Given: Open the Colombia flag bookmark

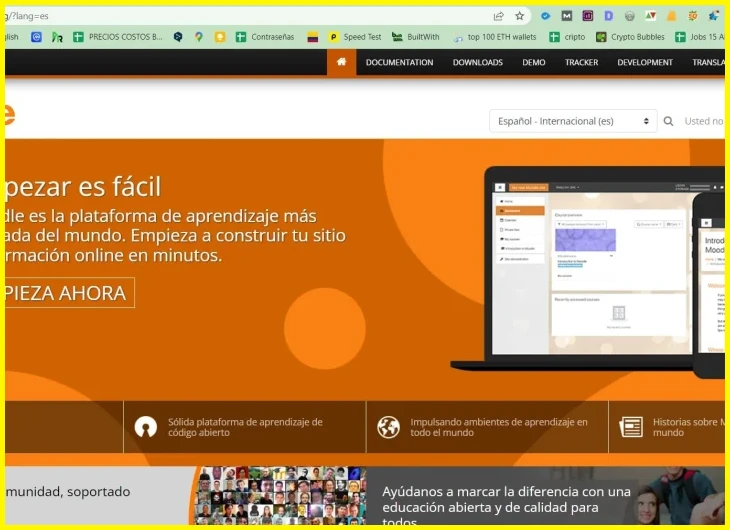Looking at the screenshot, I should (313, 37).
